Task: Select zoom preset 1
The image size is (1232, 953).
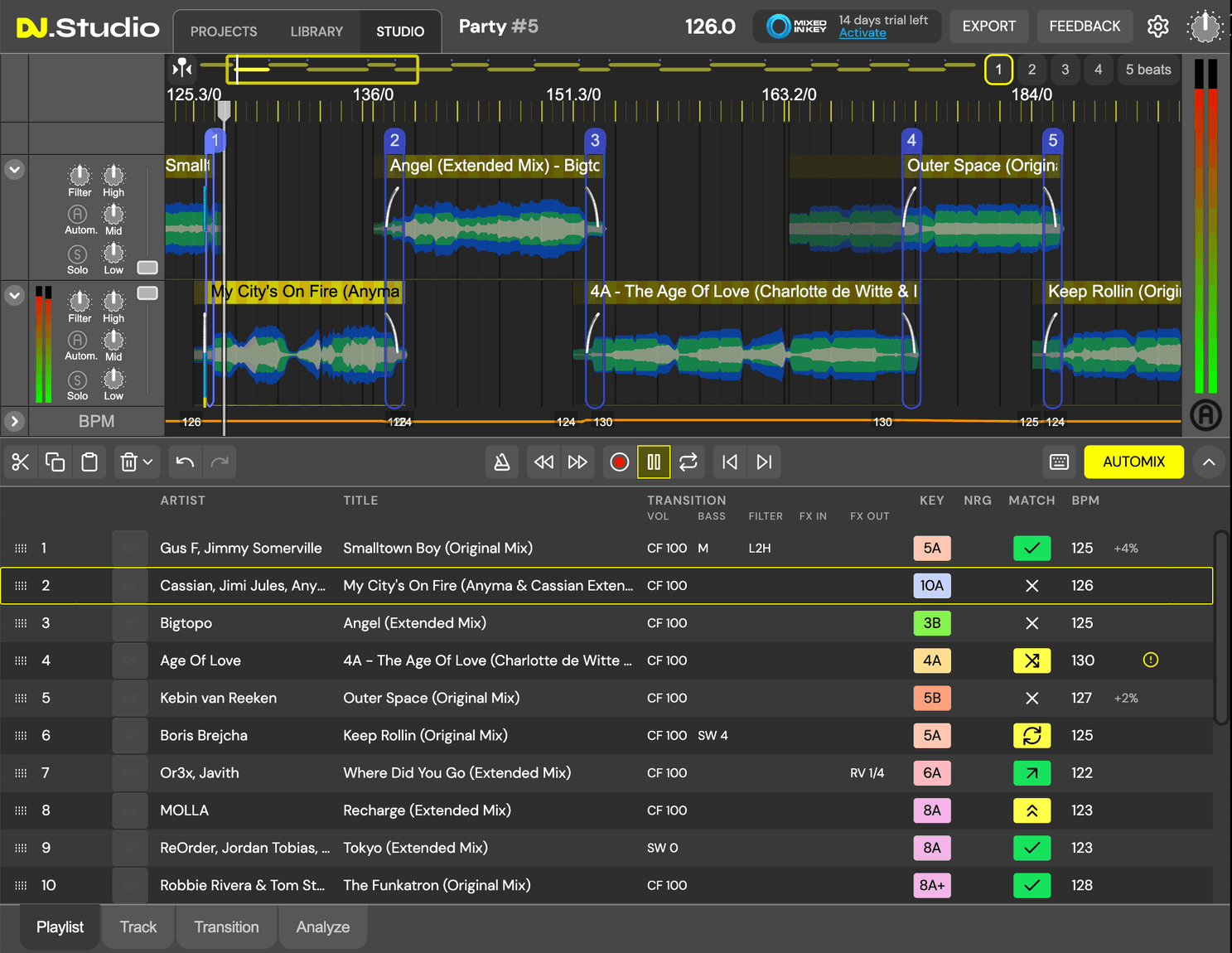Action: pyautogui.click(x=998, y=70)
